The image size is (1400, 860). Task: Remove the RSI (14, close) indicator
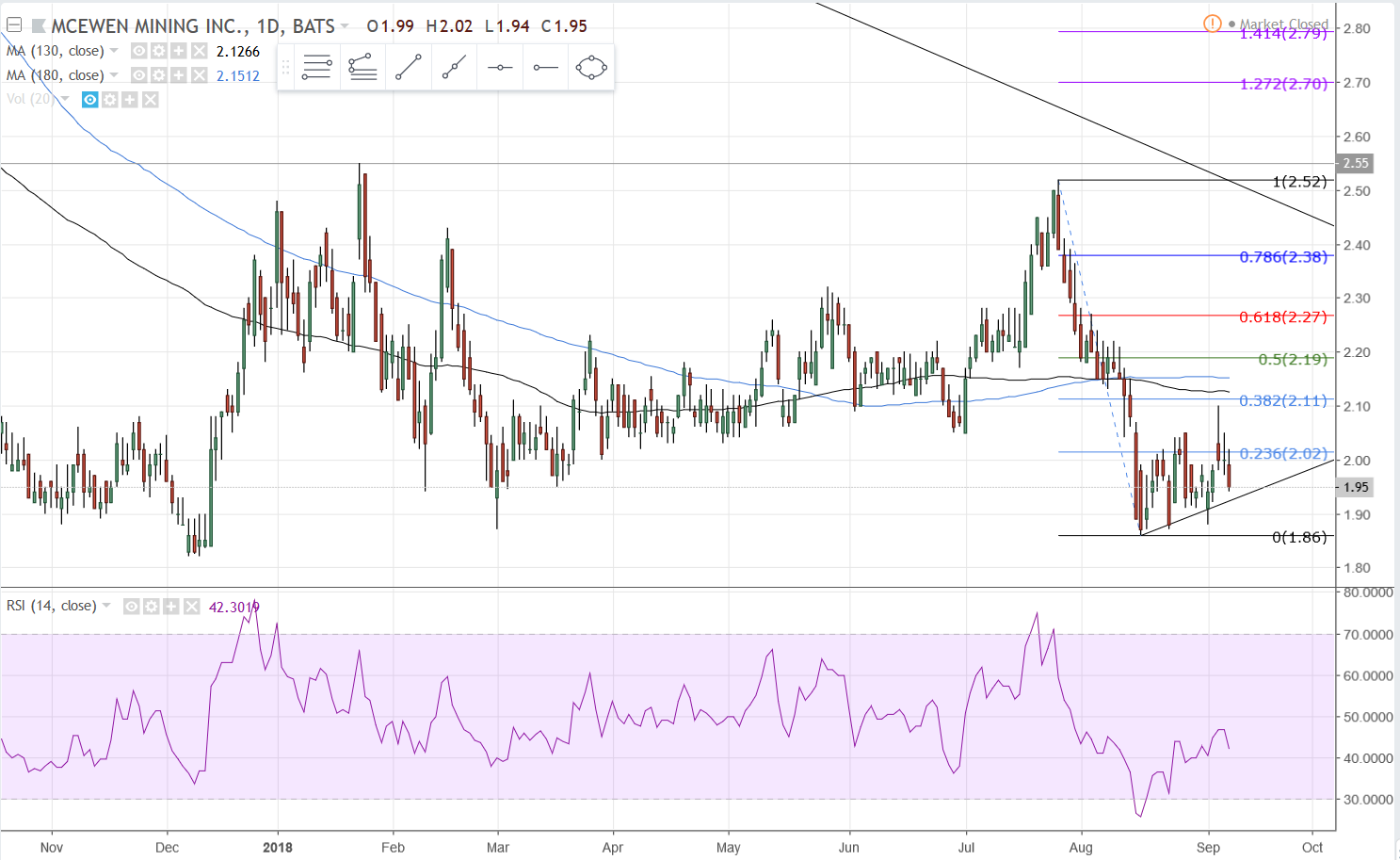[192, 607]
